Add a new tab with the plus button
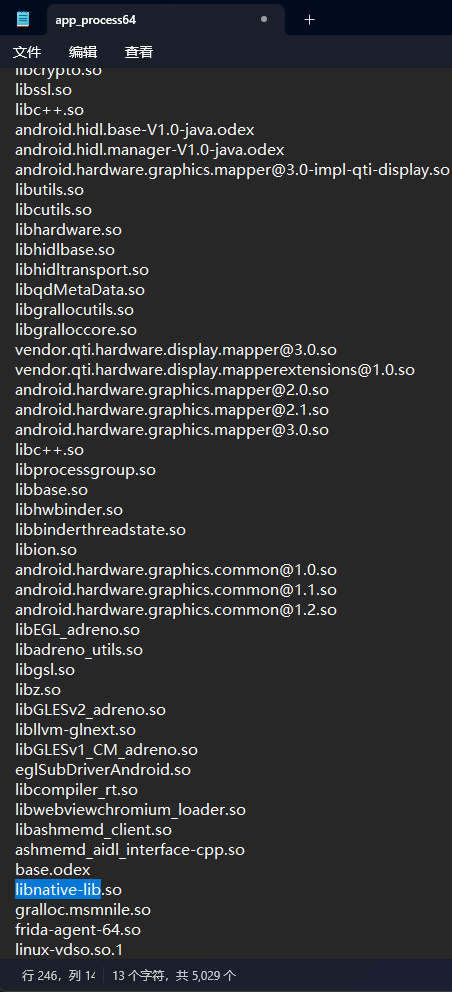 (x=309, y=20)
